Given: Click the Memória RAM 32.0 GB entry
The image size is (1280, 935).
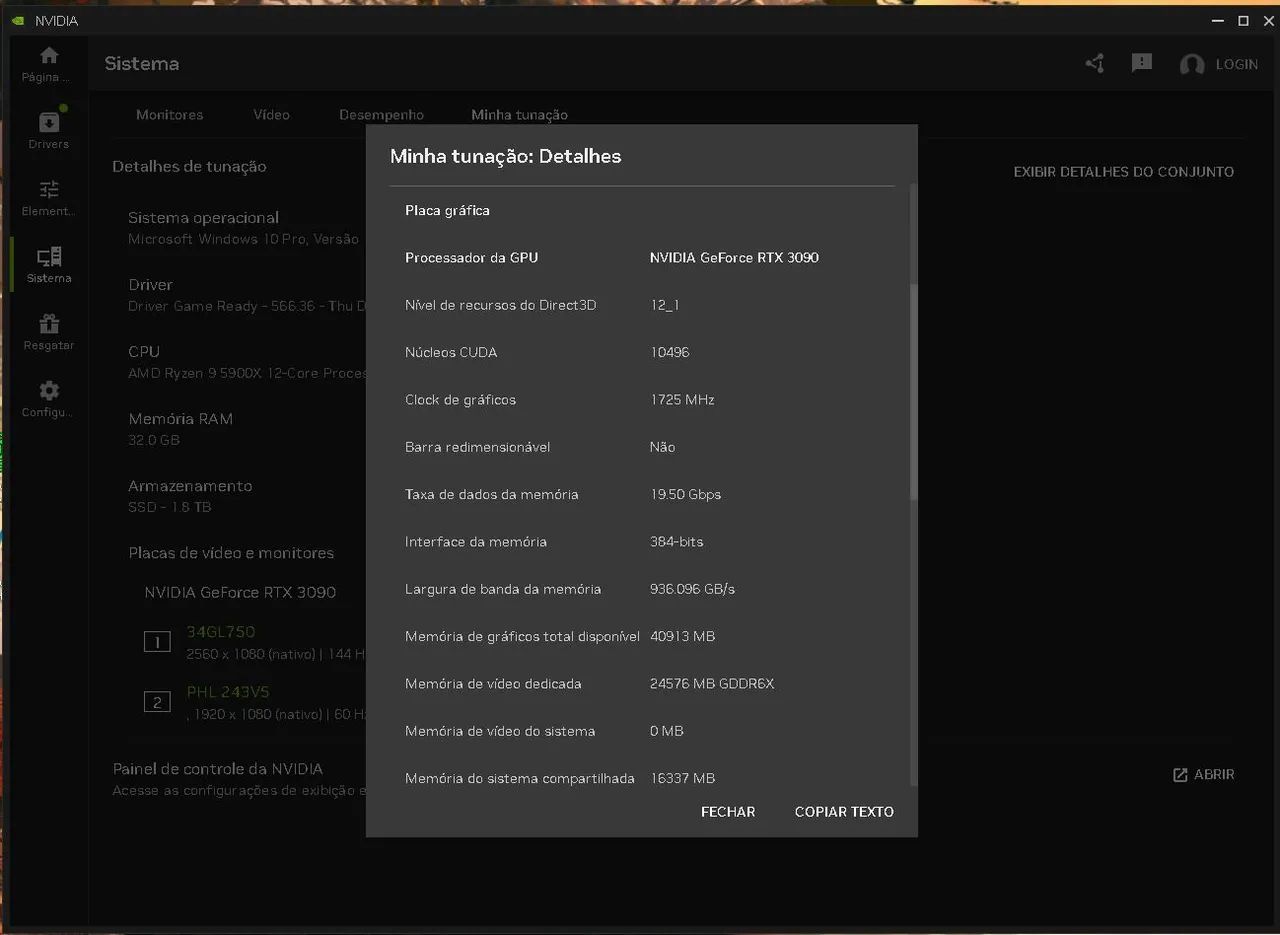Looking at the screenshot, I should tap(180, 429).
